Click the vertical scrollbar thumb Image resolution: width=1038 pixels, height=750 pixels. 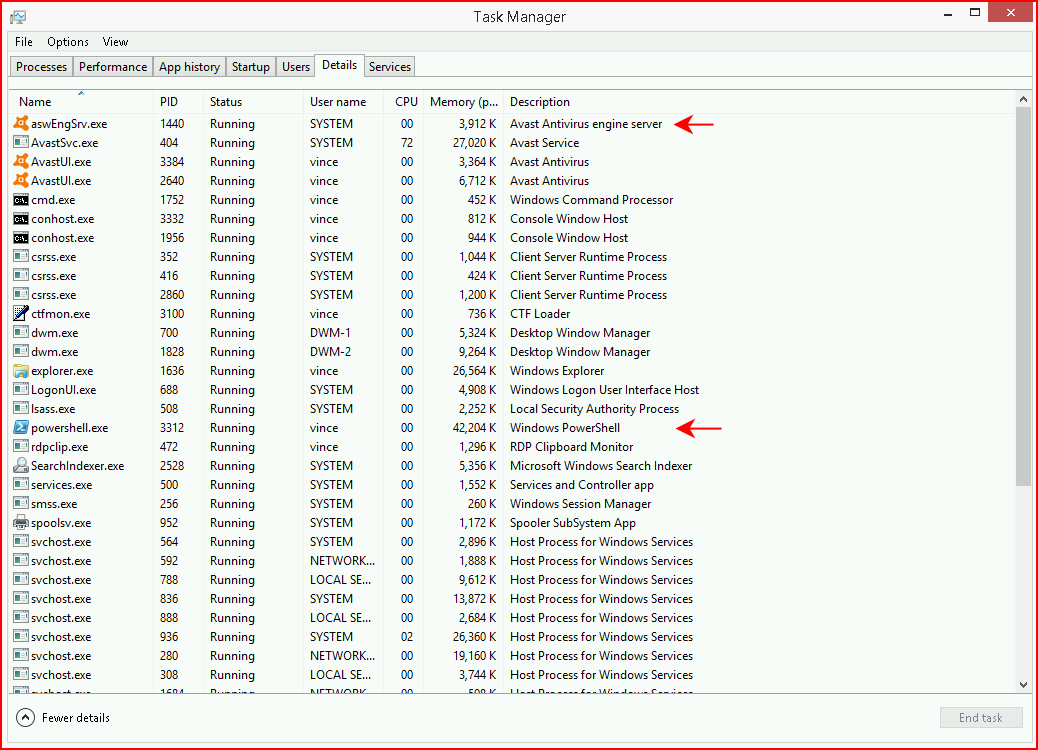coord(1023,296)
